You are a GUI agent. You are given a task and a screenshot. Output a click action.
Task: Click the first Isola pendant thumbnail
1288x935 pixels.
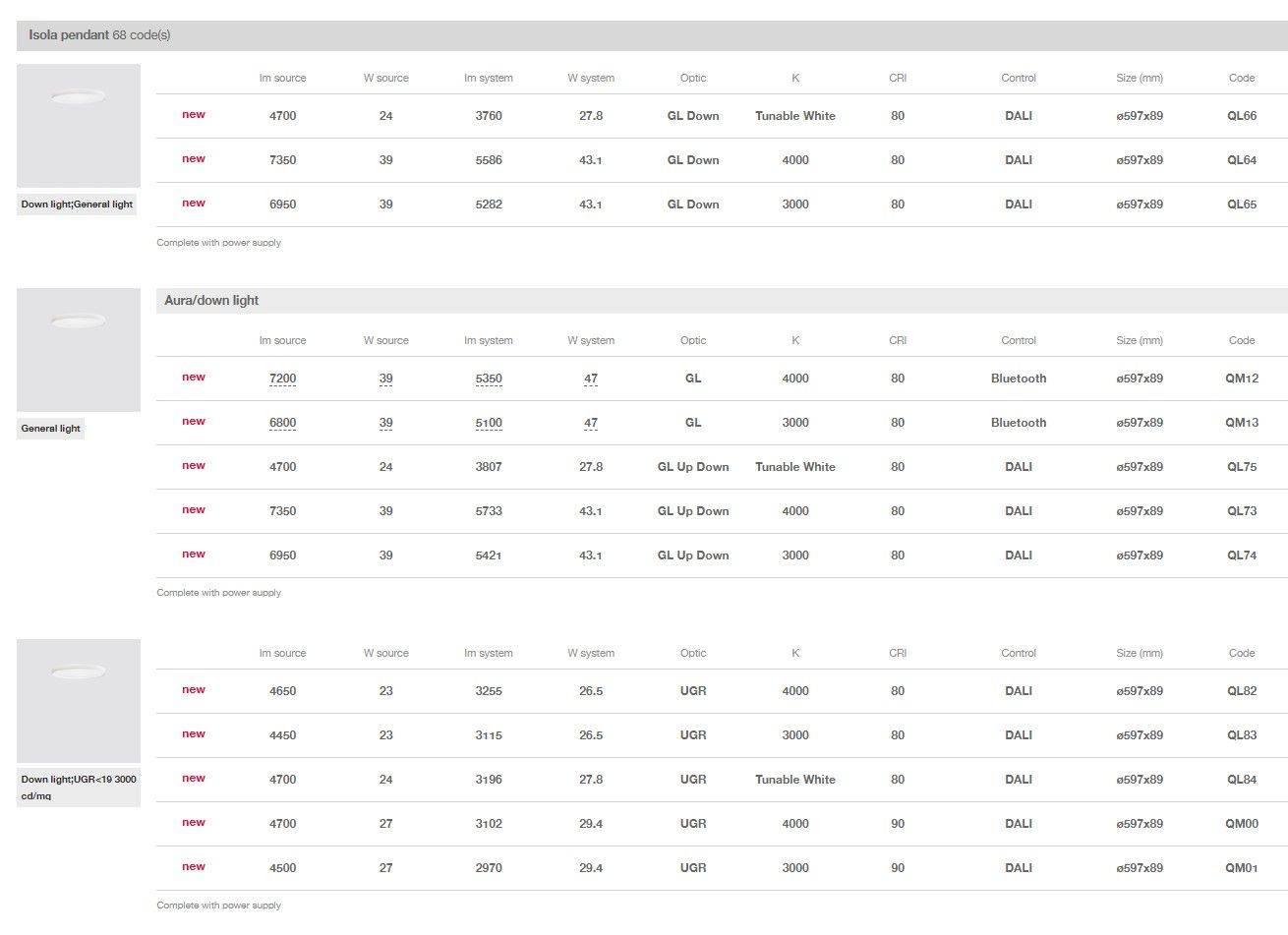coord(79,126)
